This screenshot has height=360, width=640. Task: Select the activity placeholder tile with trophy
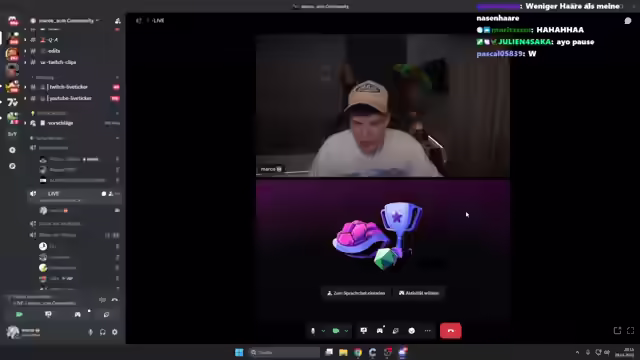coord(383,250)
